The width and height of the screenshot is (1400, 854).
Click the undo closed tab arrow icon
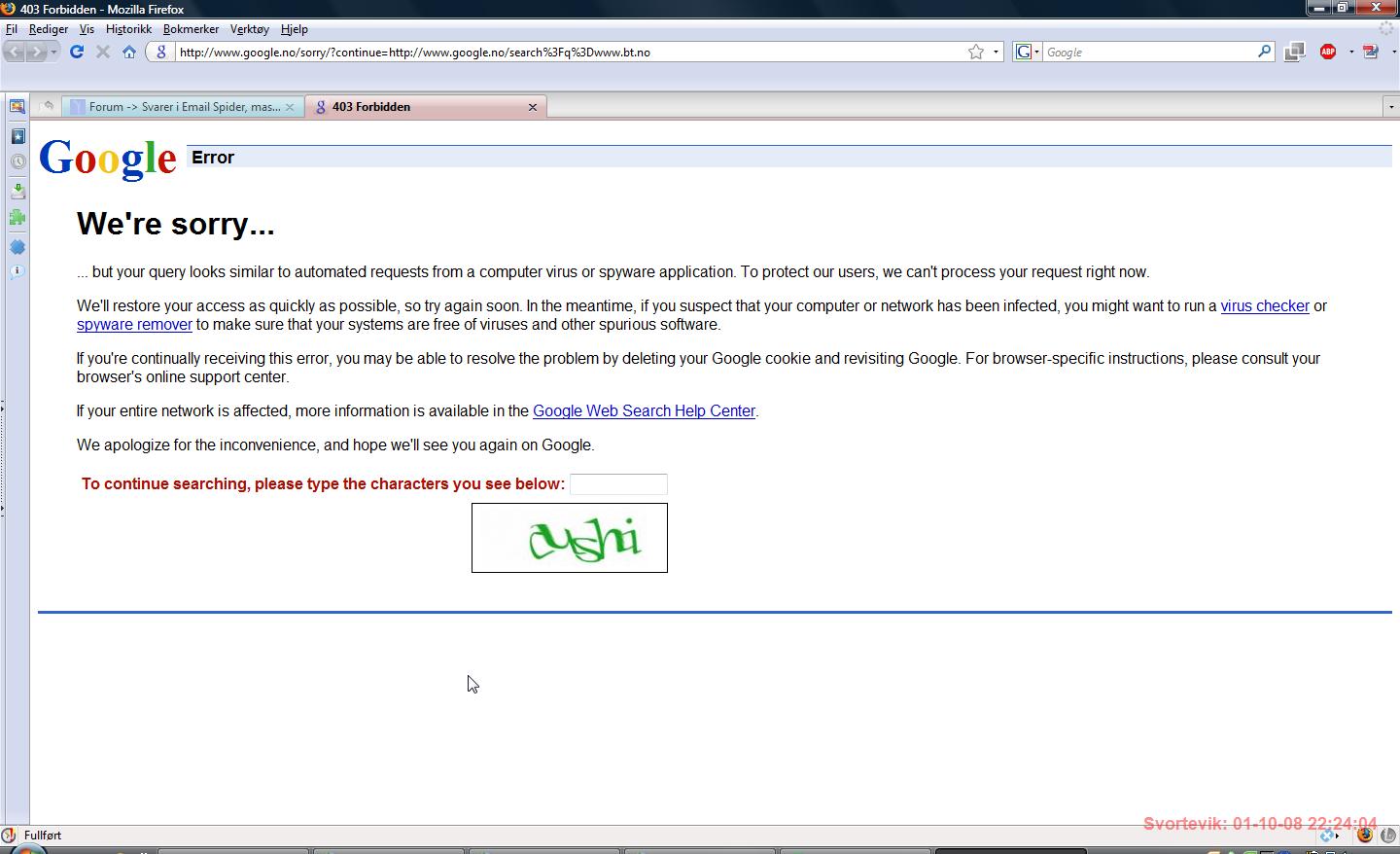click(x=47, y=106)
